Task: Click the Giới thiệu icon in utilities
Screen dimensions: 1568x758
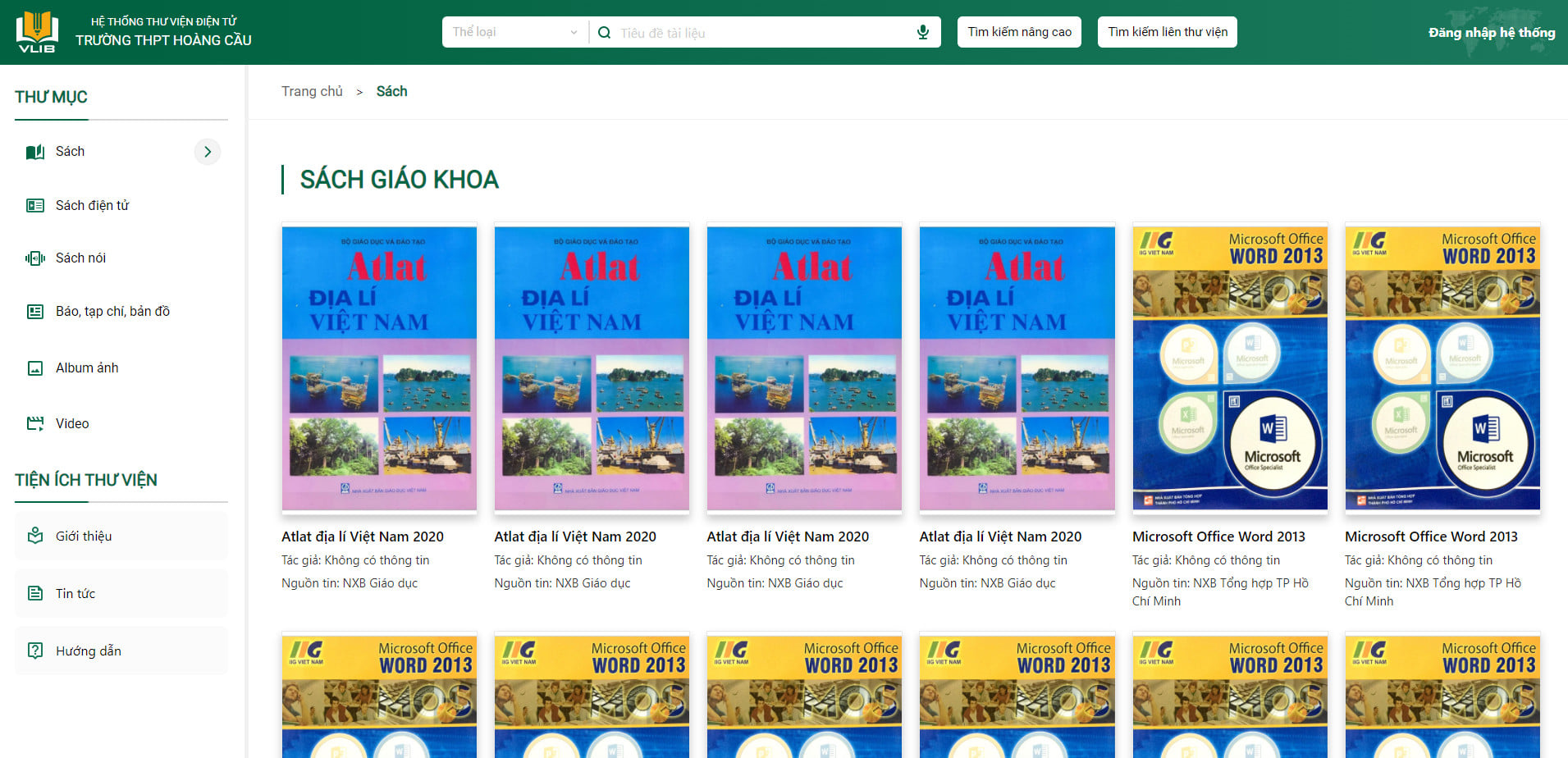Action: (35, 536)
